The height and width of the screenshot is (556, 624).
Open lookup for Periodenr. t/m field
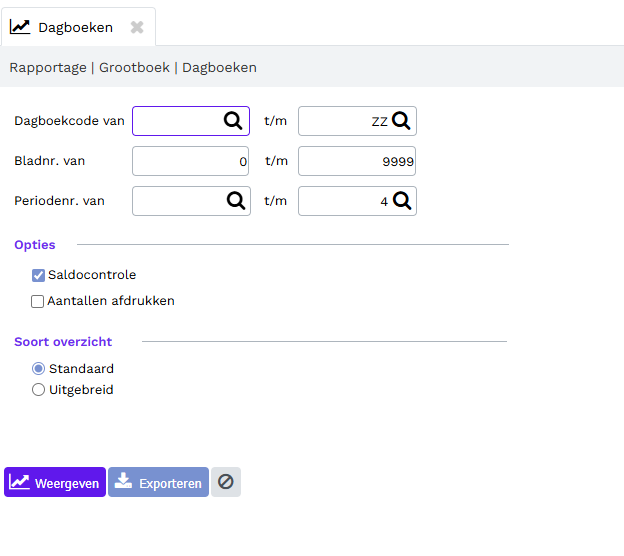point(402,201)
